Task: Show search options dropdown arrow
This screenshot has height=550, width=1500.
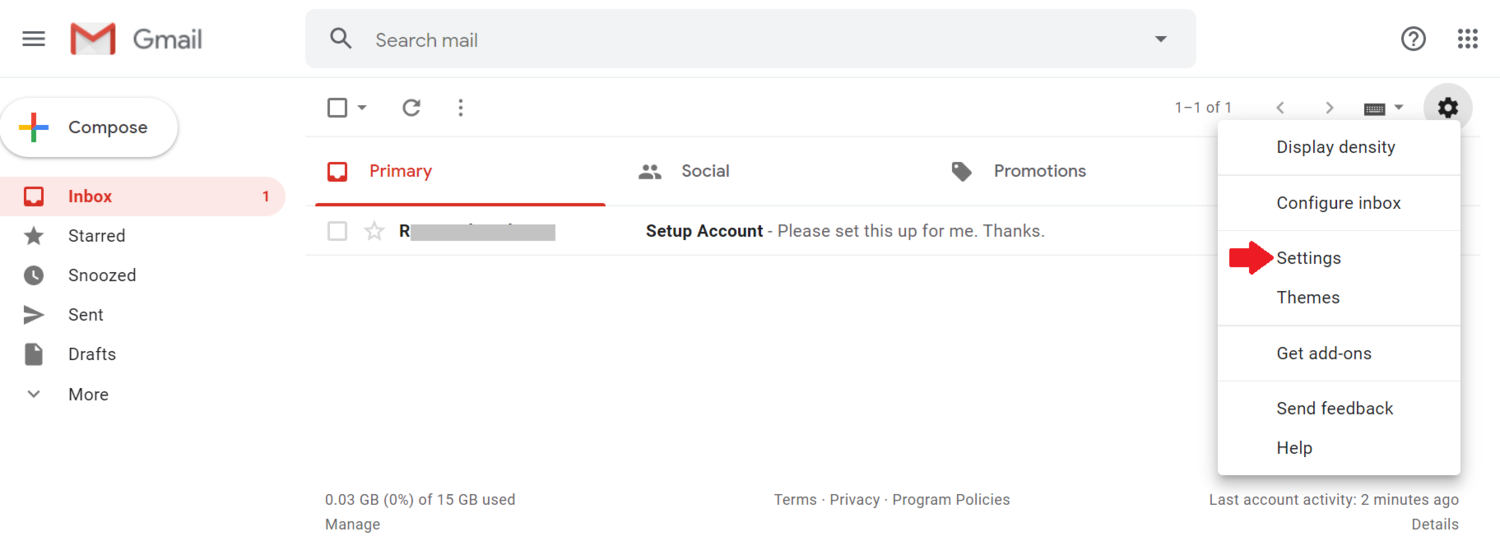Action: click(x=1160, y=39)
